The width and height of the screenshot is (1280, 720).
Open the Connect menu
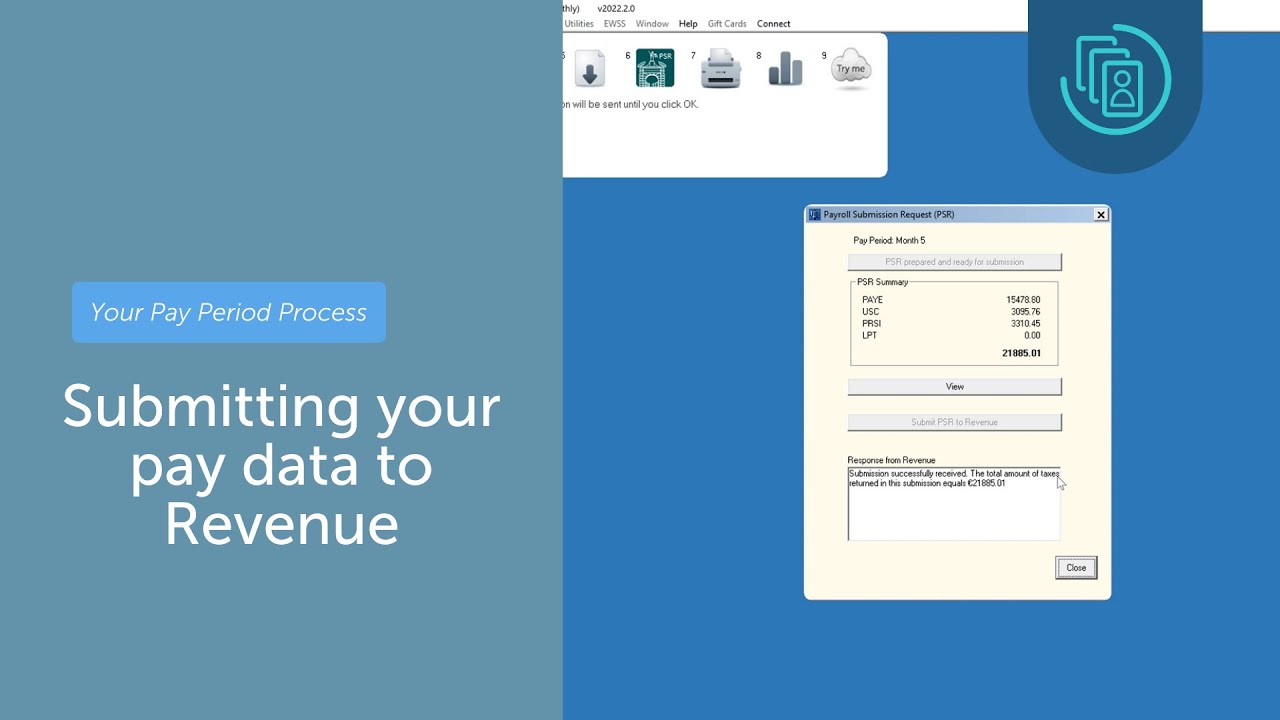click(773, 24)
